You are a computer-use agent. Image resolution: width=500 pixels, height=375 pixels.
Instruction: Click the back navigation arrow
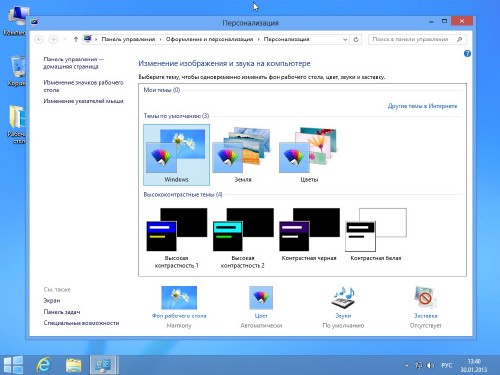coord(39,39)
